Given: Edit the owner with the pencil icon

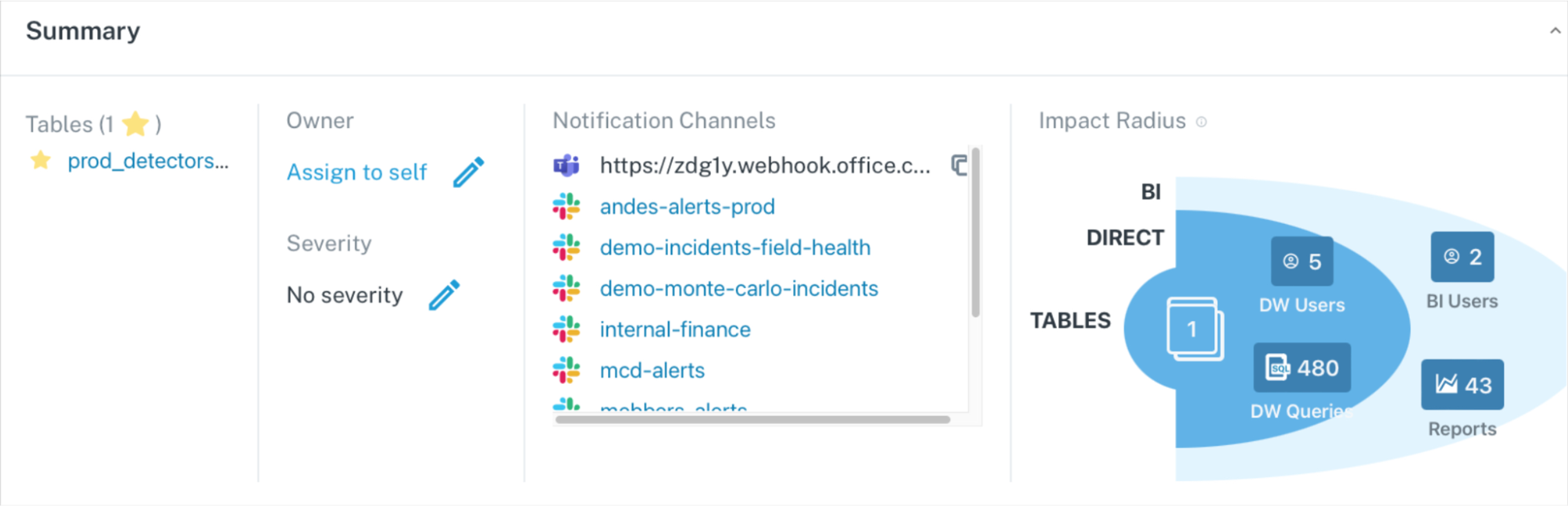Looking at the screenshot, I should point(469,172).
